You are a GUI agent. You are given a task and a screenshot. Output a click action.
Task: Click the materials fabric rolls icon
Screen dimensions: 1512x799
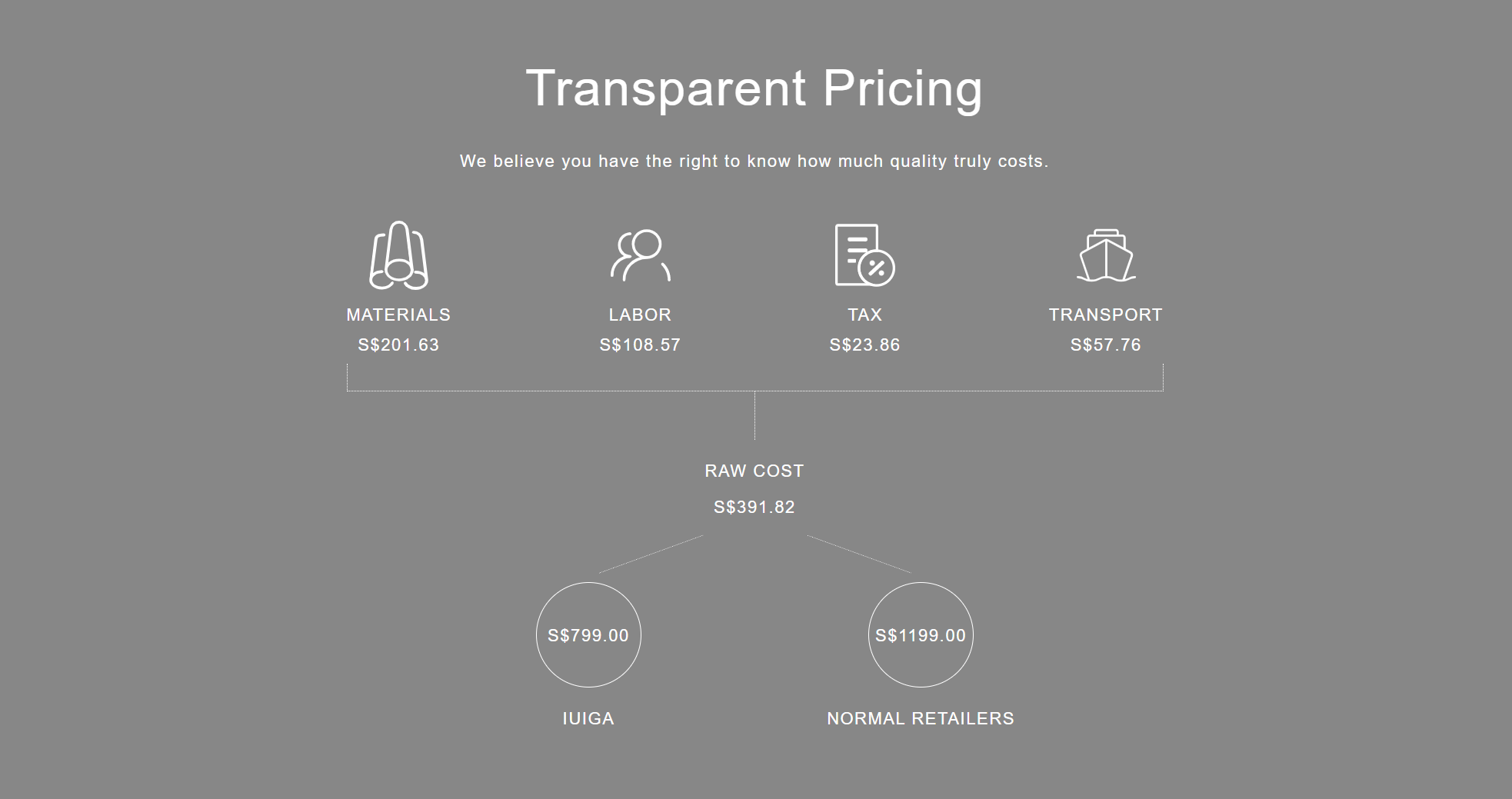[398, 255]
